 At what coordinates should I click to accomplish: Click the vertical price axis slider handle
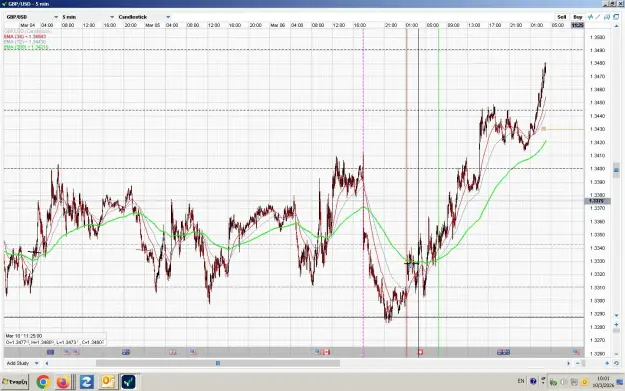click(617, 170)
